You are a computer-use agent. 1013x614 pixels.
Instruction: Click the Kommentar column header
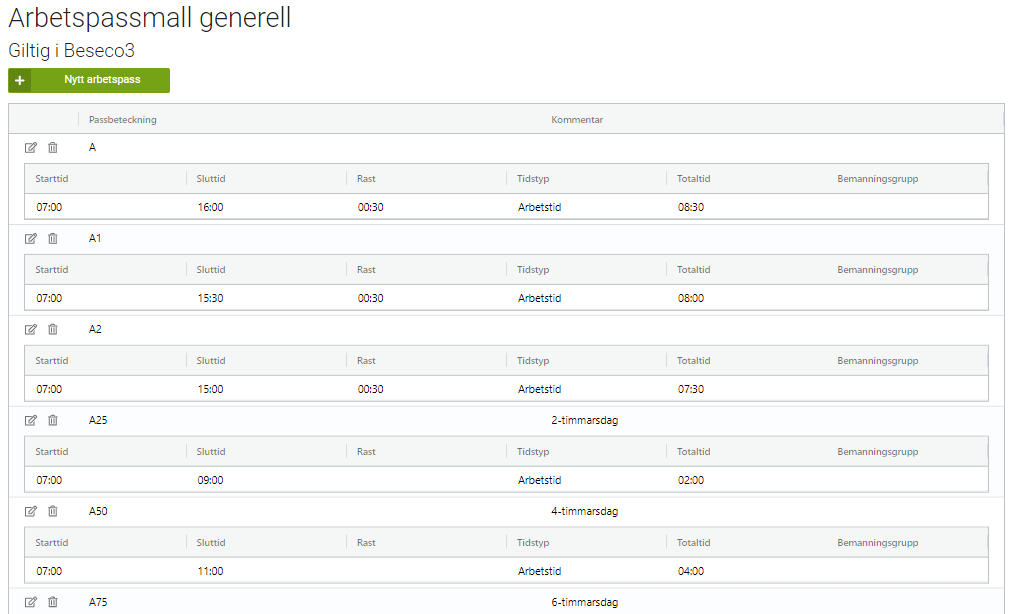[x=577, y=120]
